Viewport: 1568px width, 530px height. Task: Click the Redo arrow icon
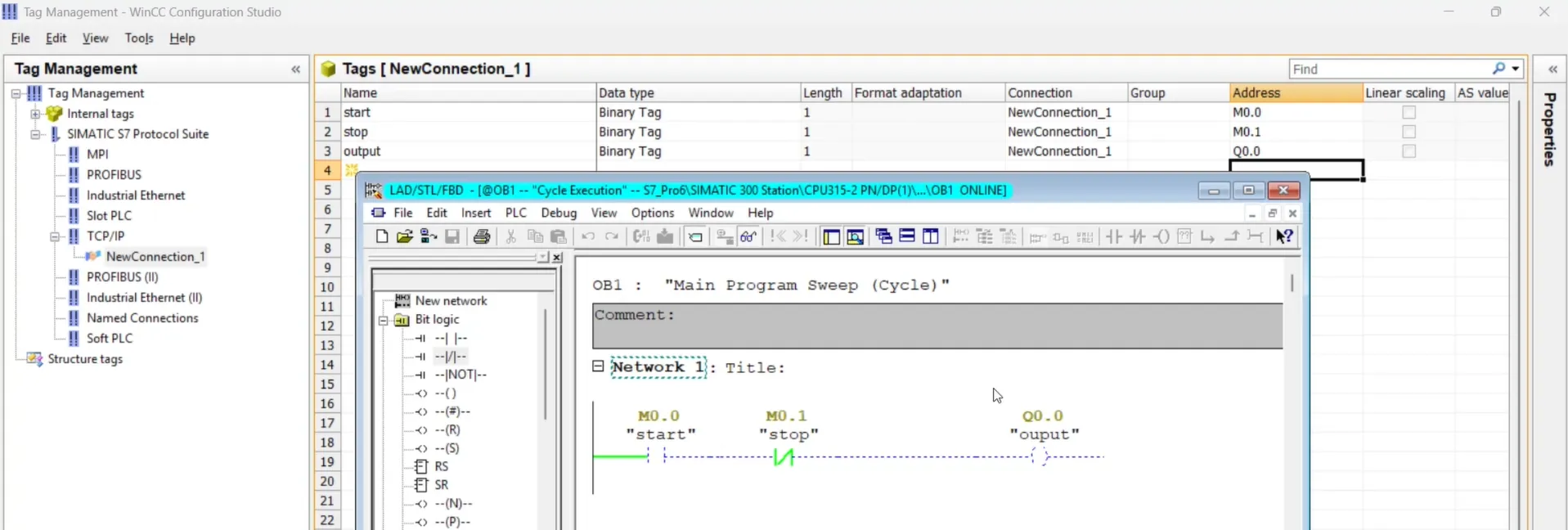coord(612,236)
